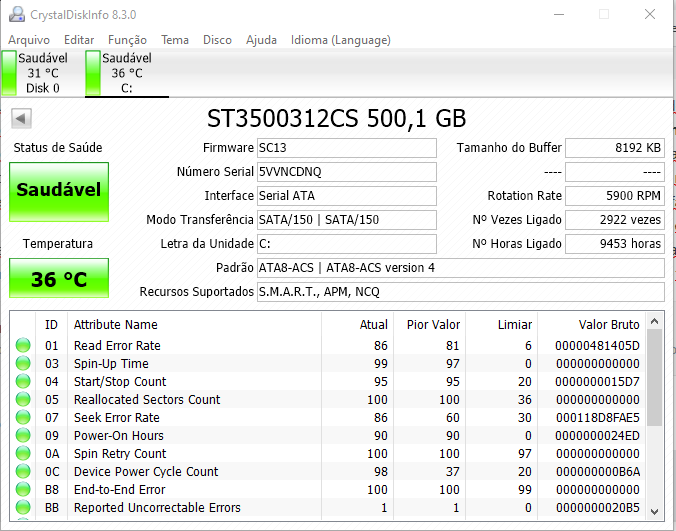
Task: Click the Nº Horas Ligado field 9453 horas
Action: click(x=615, y=244)
